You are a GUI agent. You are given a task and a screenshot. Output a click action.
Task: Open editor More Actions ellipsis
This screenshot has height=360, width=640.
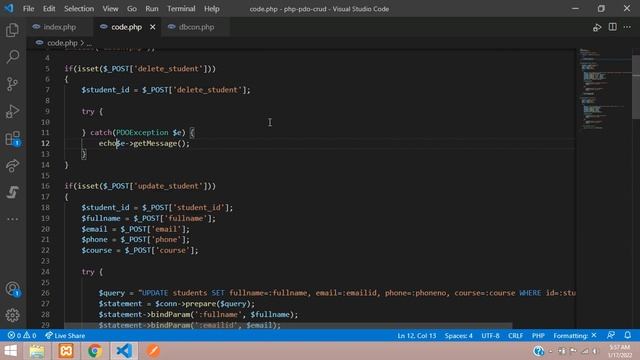627,27
